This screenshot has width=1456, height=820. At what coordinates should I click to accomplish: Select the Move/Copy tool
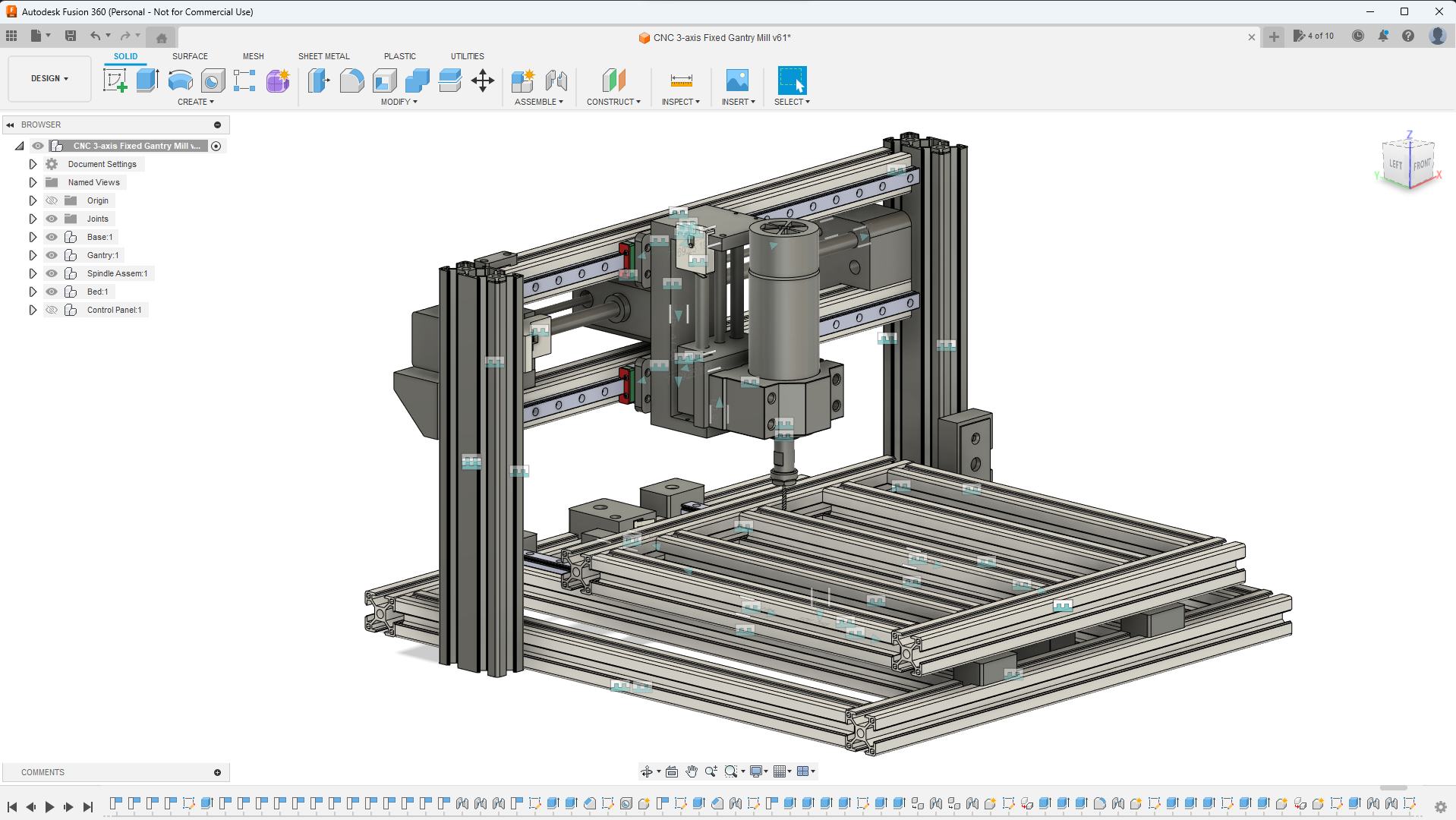click(483, 80)
